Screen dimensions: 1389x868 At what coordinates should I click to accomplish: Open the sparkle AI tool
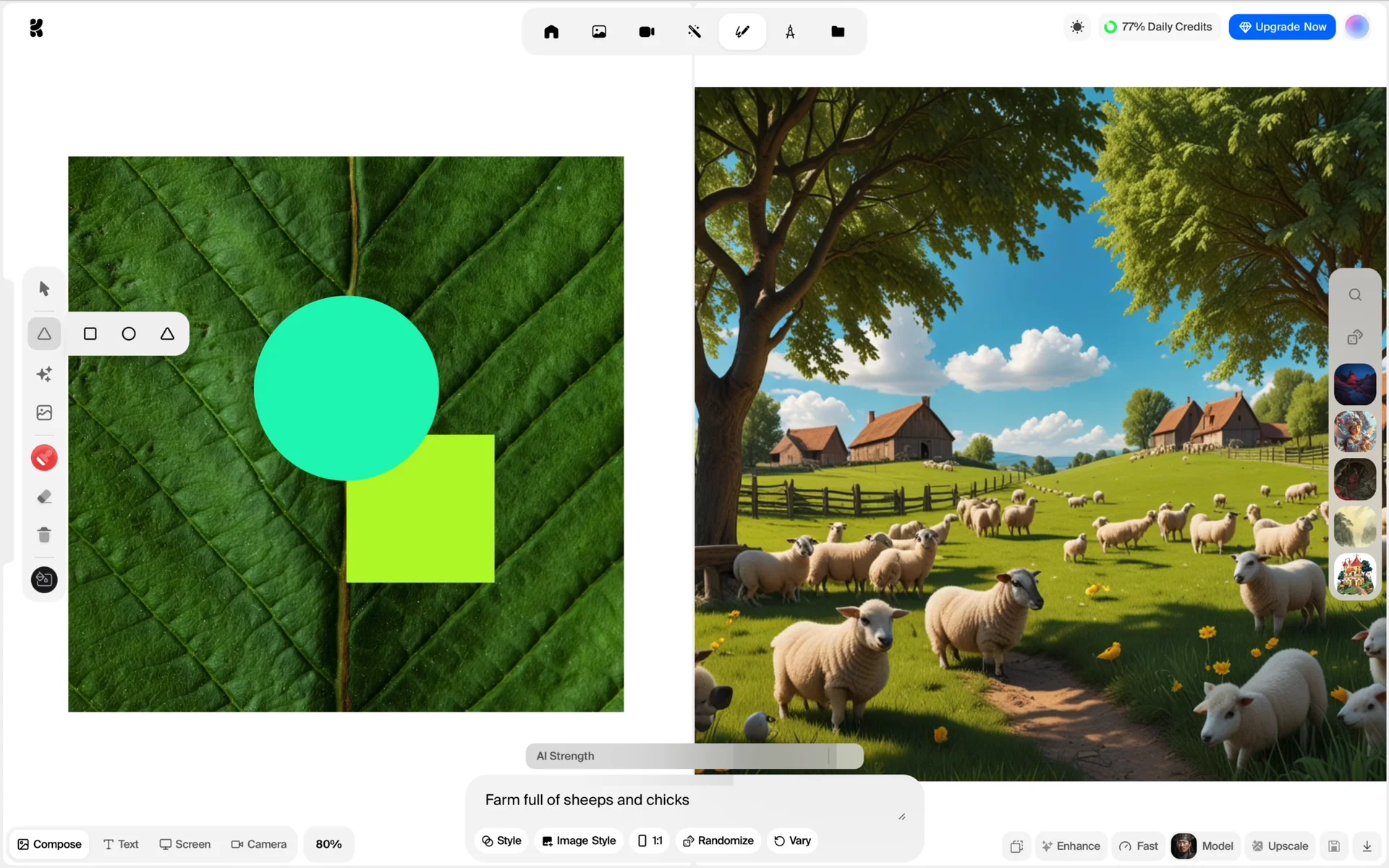pyautogui.click(x=44, y=374)
